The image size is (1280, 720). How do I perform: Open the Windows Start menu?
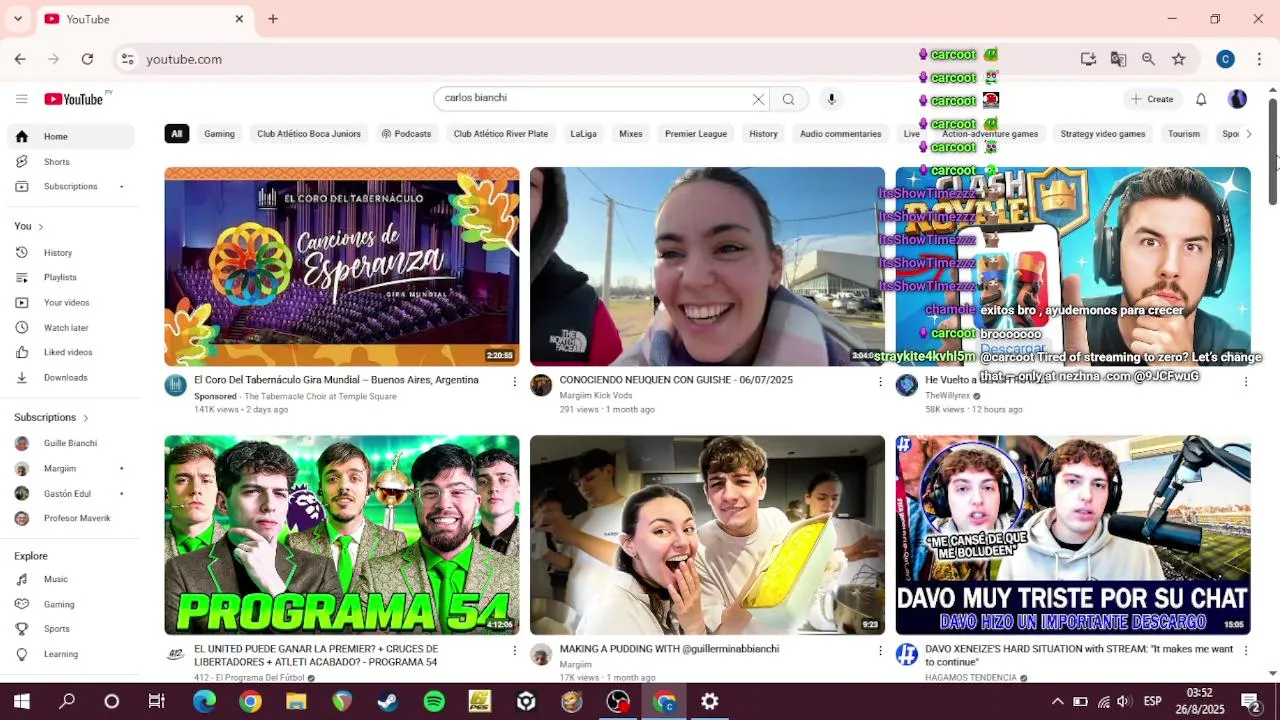click(x=21, y=702)
